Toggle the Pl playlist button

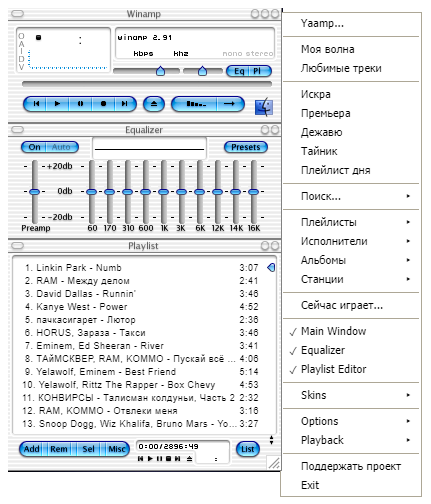(x=260, y=71)
